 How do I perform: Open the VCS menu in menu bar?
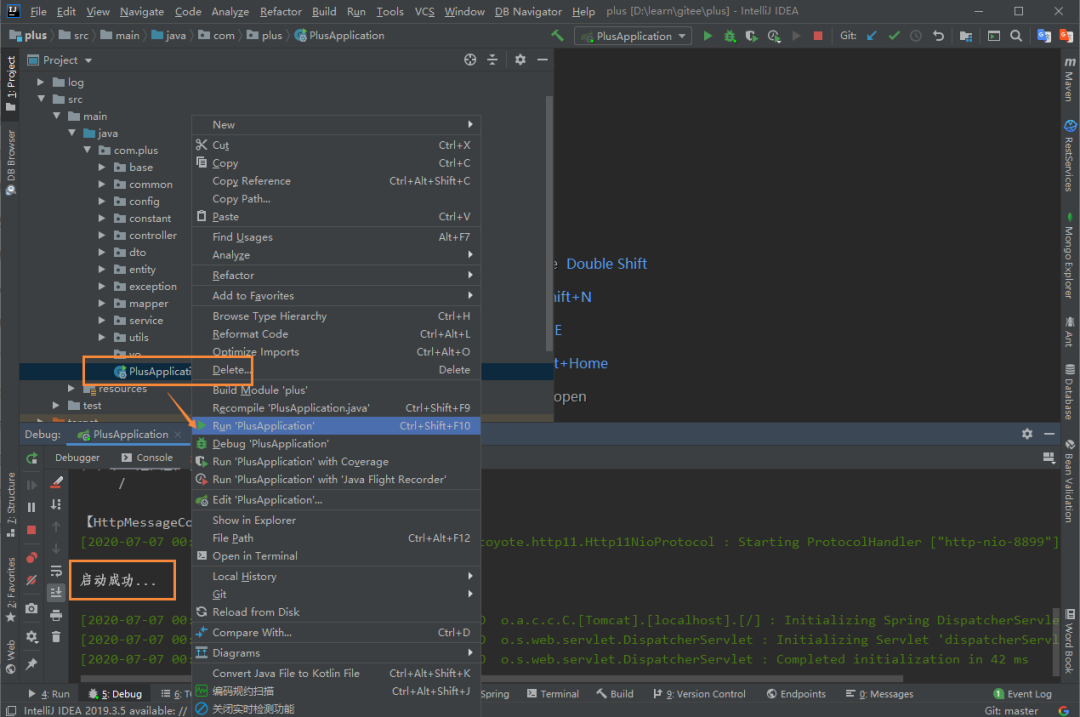tap(424, 11)
